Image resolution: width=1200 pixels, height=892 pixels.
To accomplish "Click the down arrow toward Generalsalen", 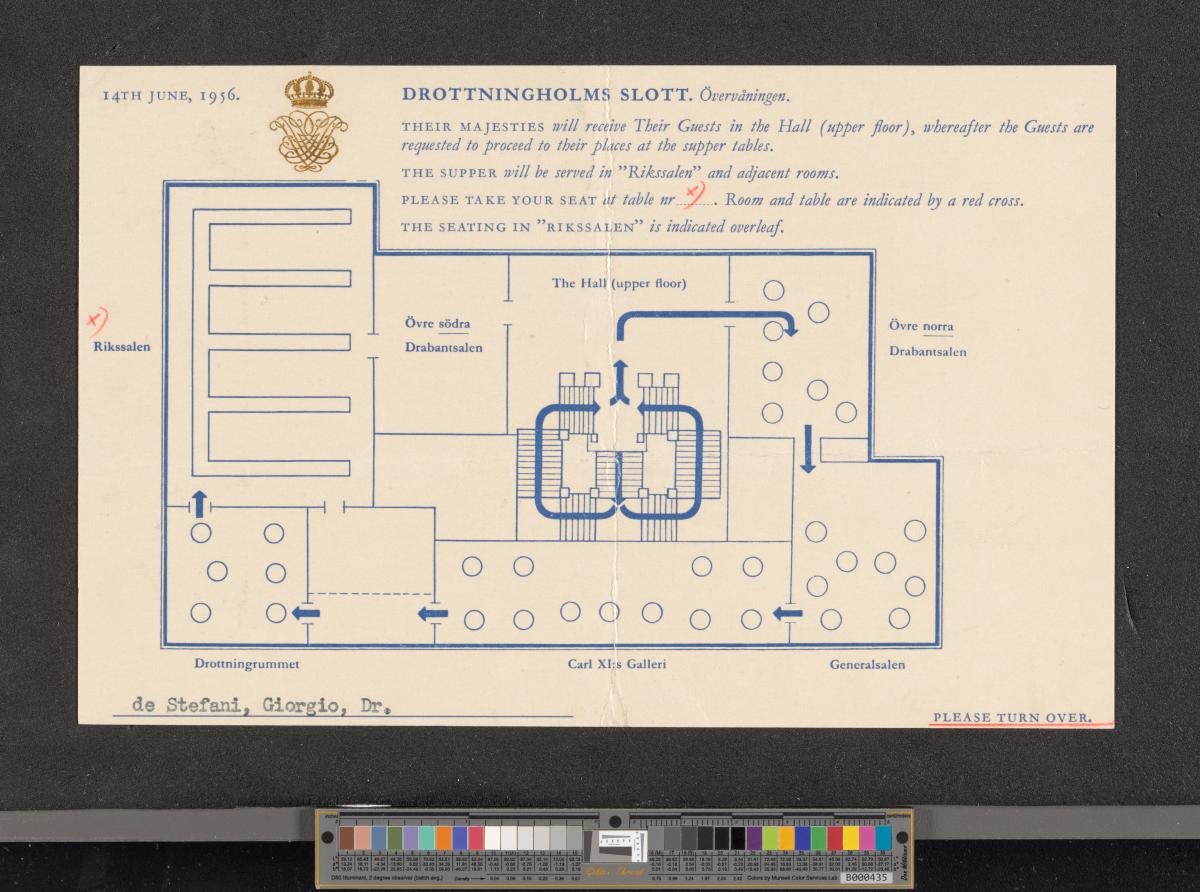I will point(808,449).
